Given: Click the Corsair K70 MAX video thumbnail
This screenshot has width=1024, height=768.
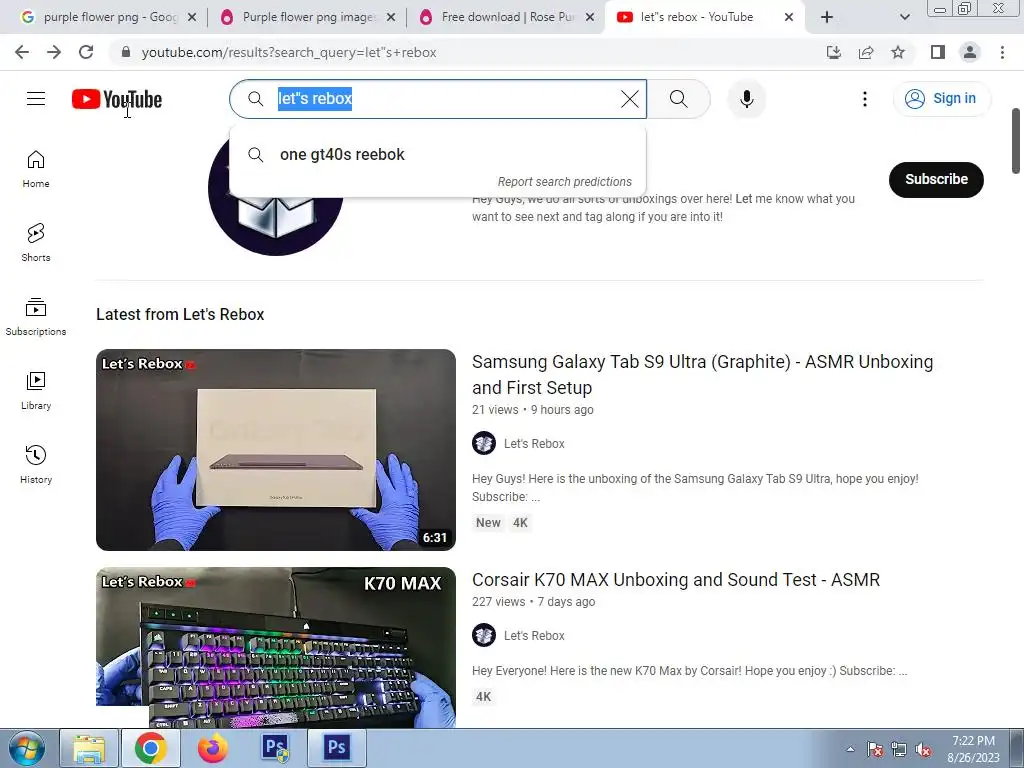Looking at the screenshot, I should click(276, 647).
